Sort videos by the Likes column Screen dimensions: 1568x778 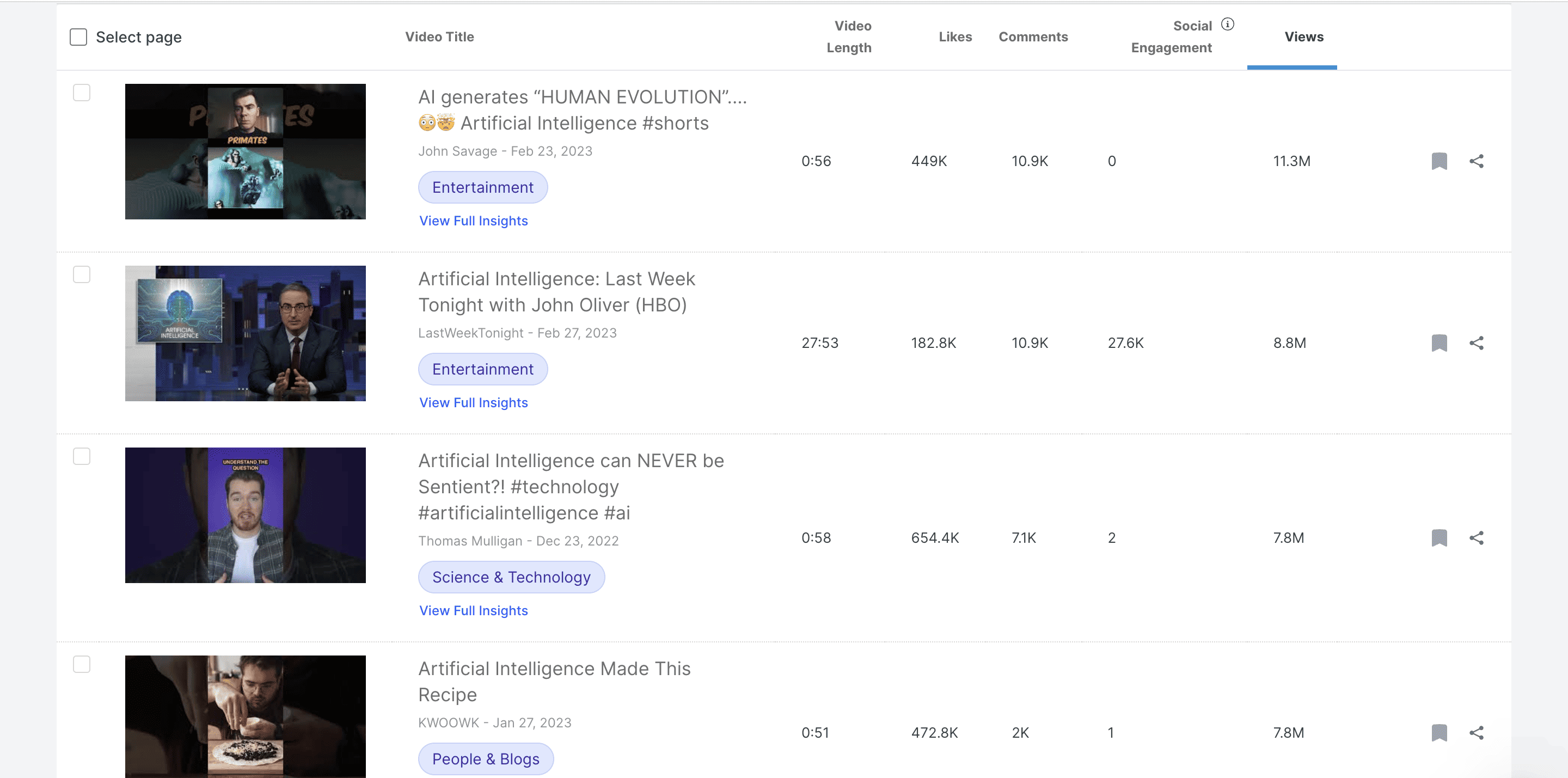(955, 36)
